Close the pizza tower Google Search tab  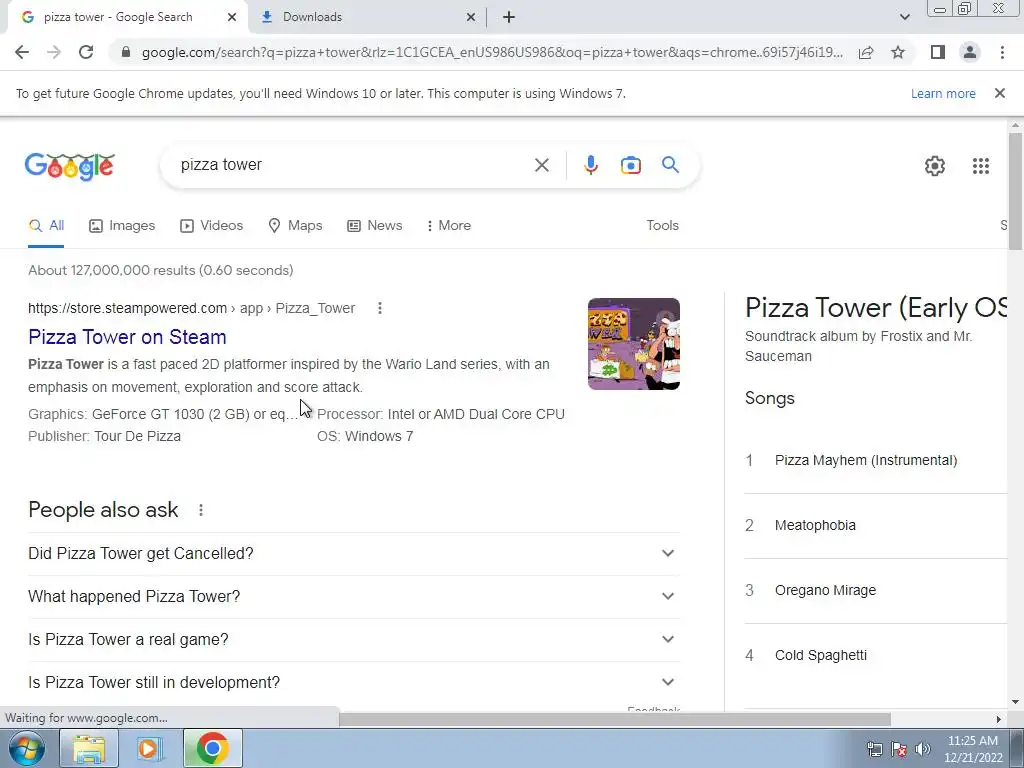(232, 17)
